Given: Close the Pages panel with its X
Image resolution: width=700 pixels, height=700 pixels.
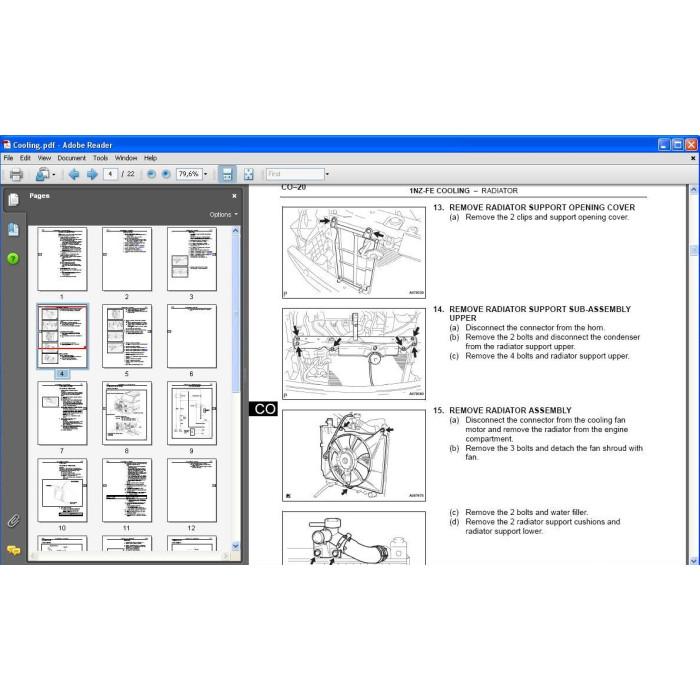Looking at the screenshot, I should tap(234, 196).
